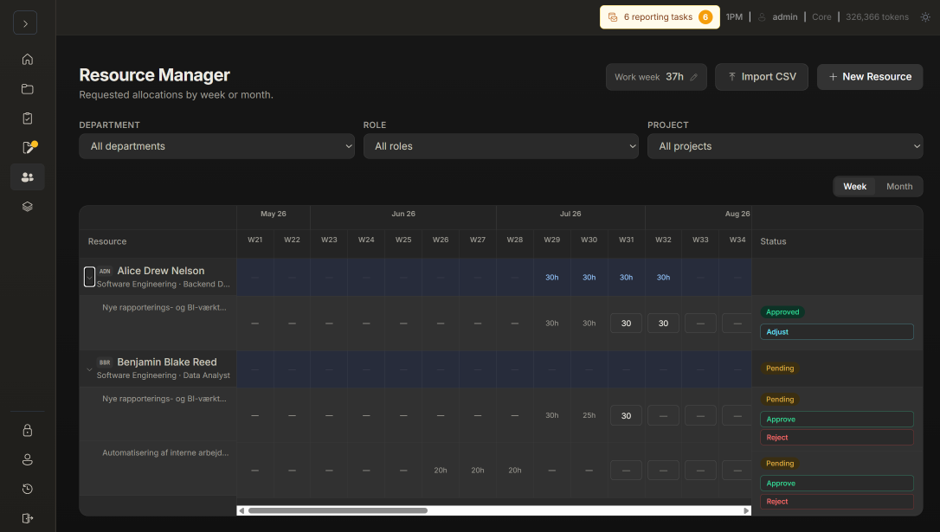940x532 pixels.
Task: Open the folder icon in sidebar
Action: [27, 89]
